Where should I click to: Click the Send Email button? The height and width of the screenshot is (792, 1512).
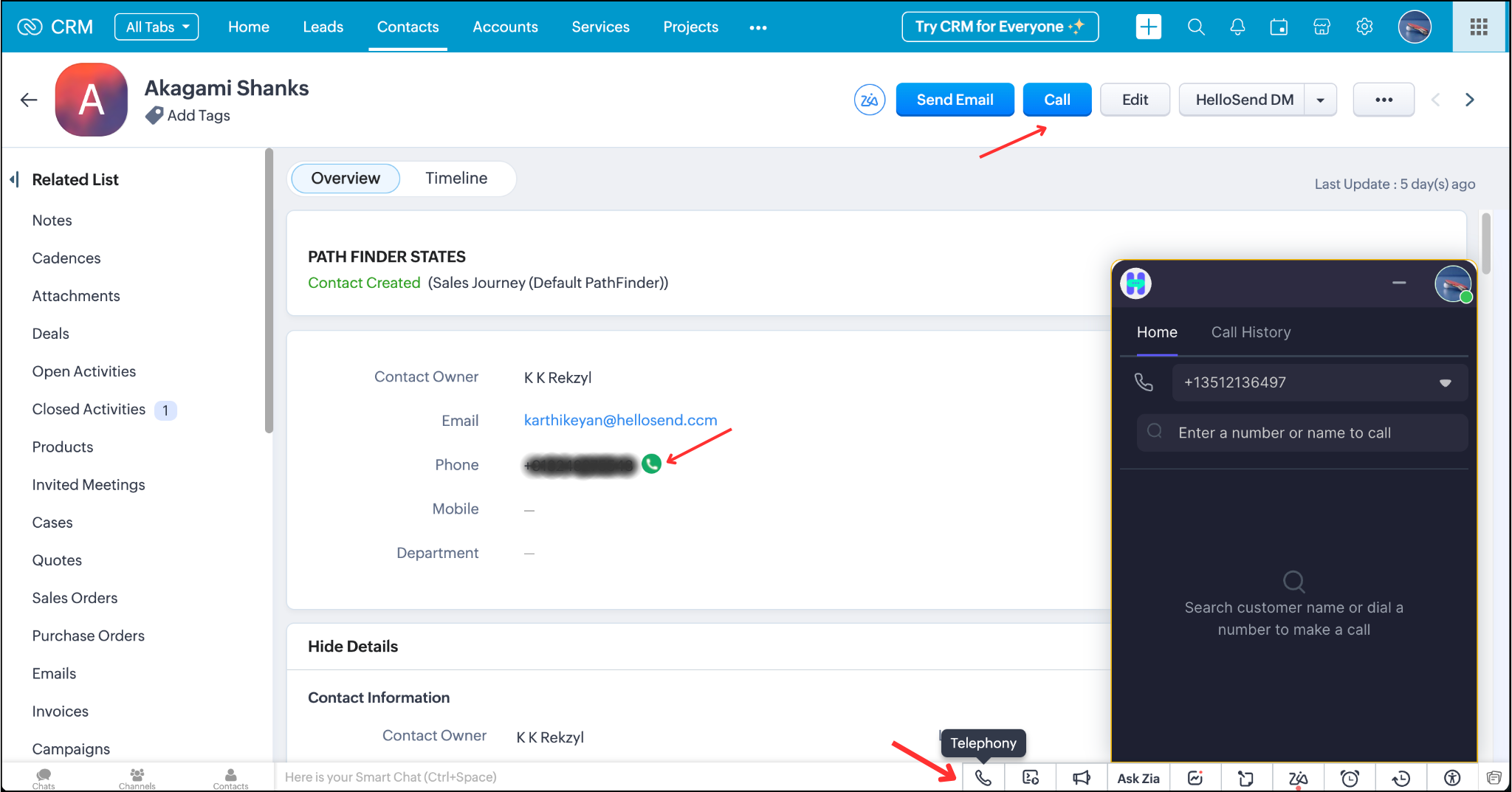coord(955,100)
